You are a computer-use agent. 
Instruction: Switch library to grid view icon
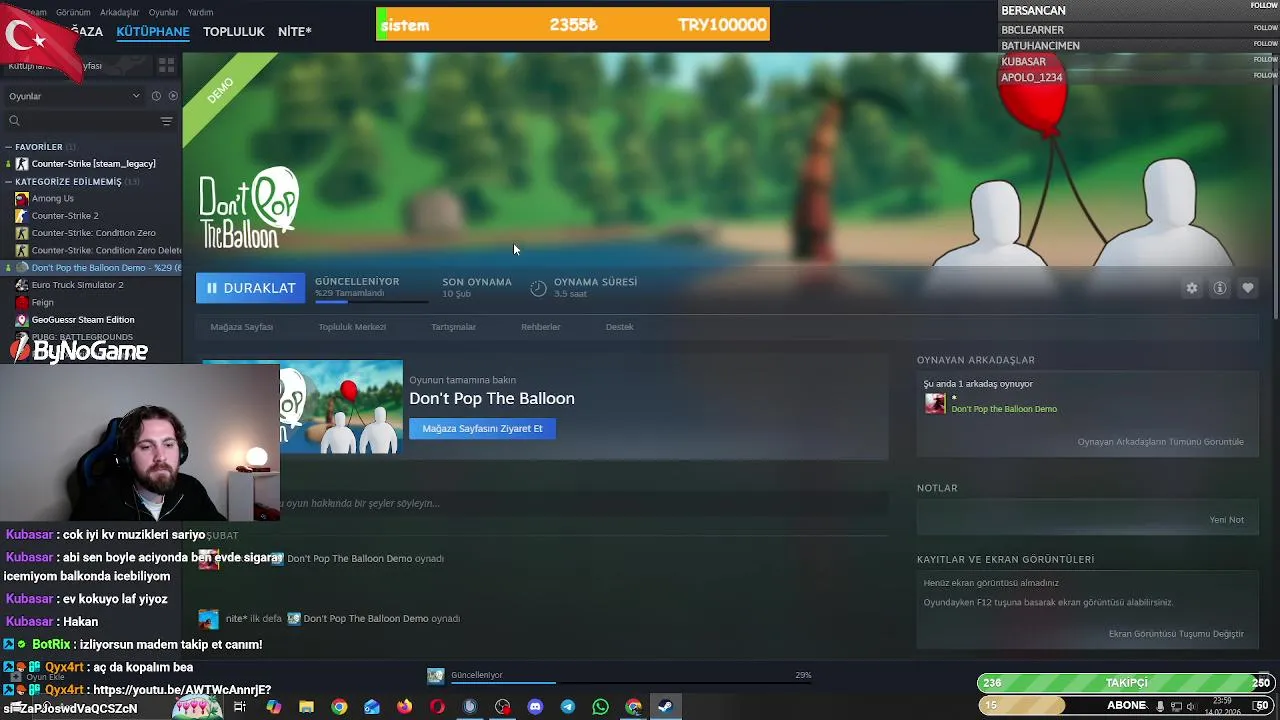[x=166, y=65]
